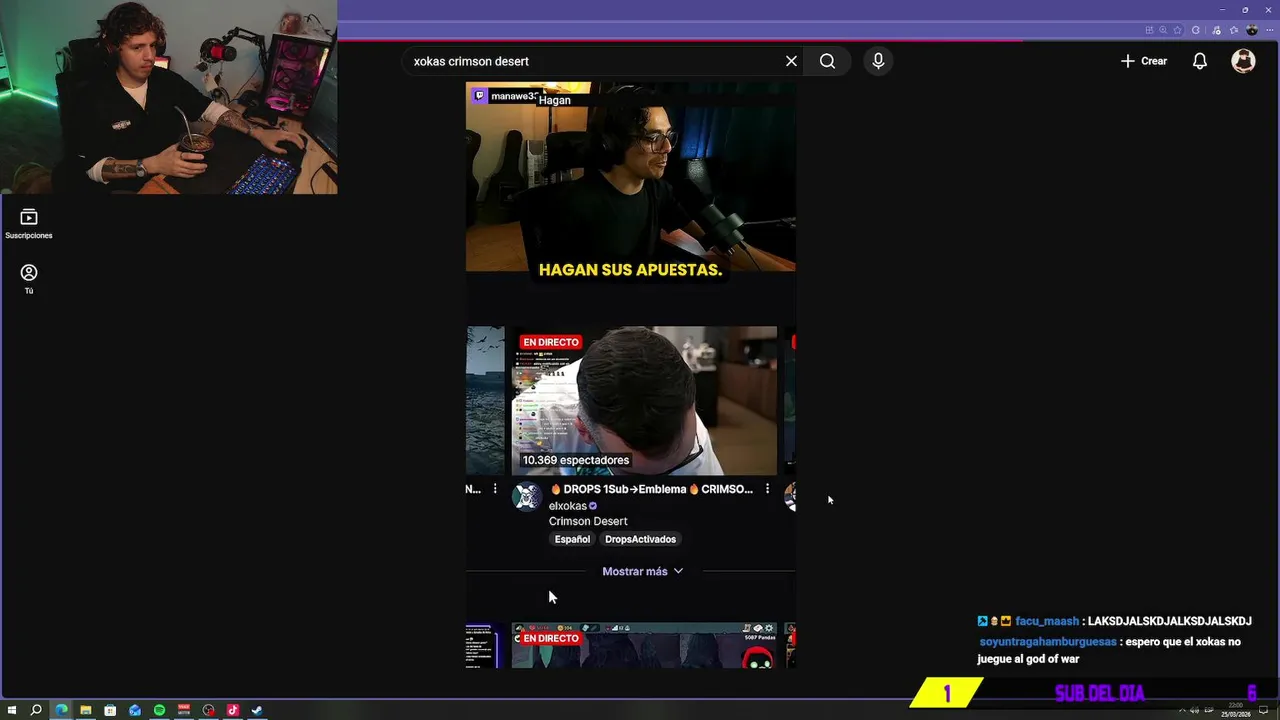Open elxokas live stream thumbnail
Viewport: 1280px width, 720px height.
coord(644,400)
